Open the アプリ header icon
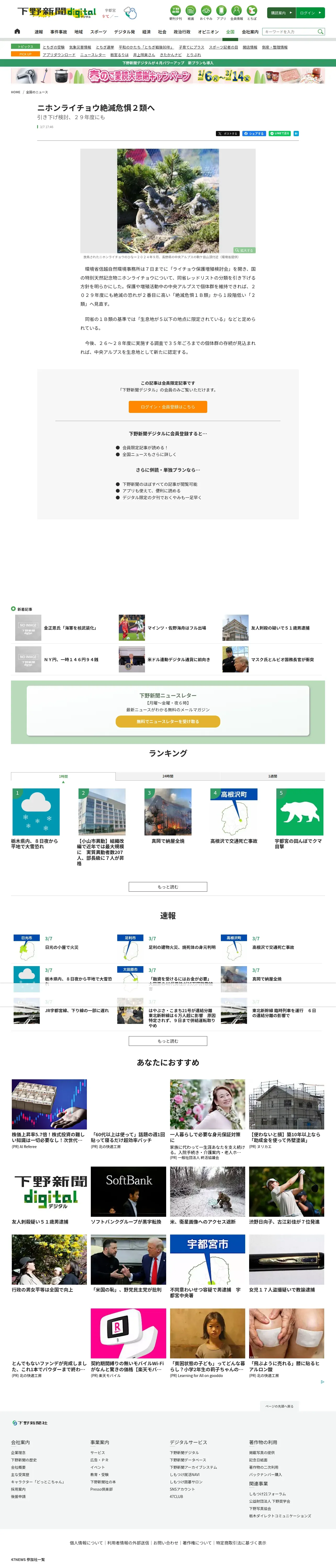The height and width of the screenshot is (1568, 336). 221,13
